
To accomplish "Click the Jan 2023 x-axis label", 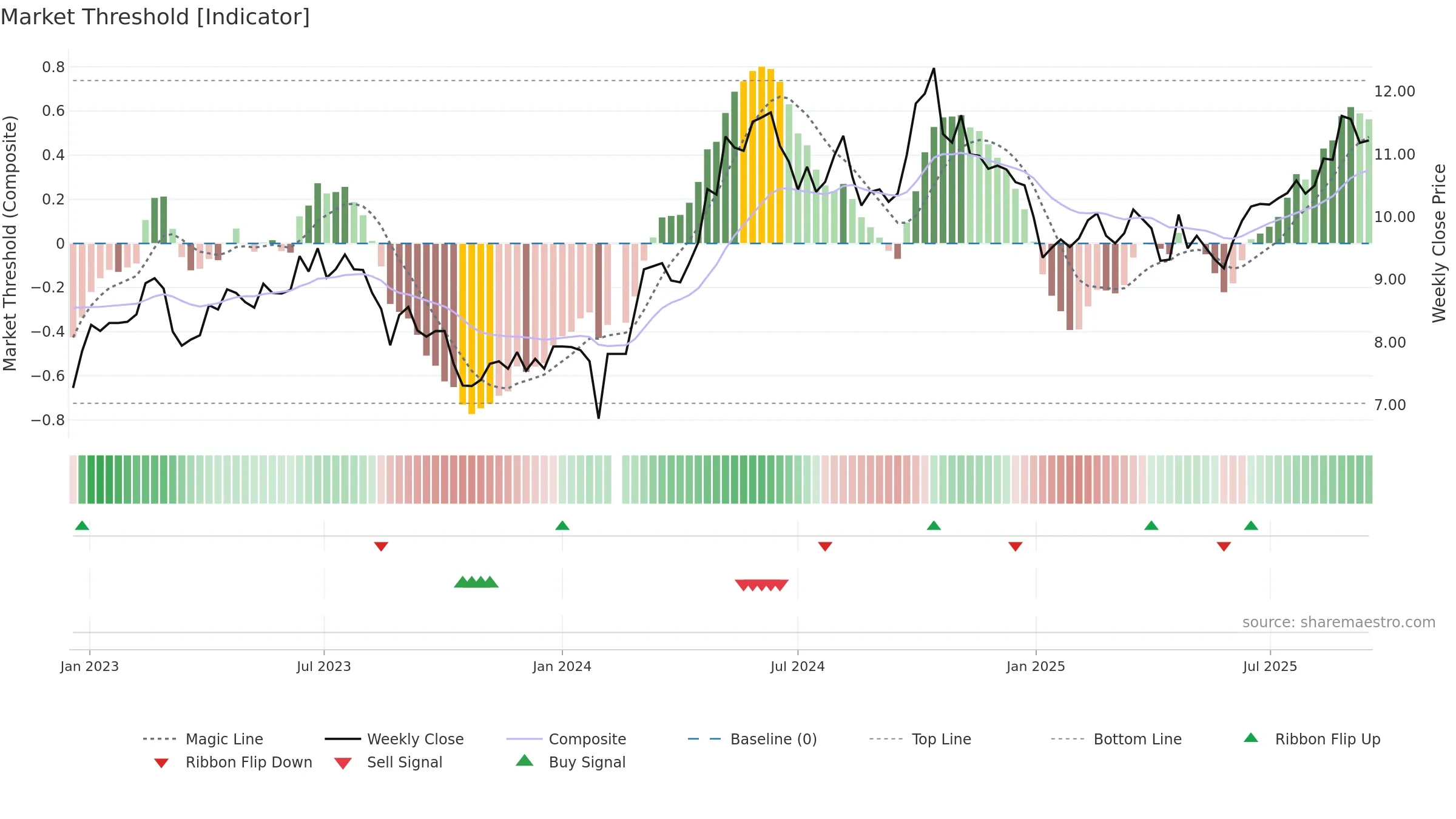I will tap(90, 666).
